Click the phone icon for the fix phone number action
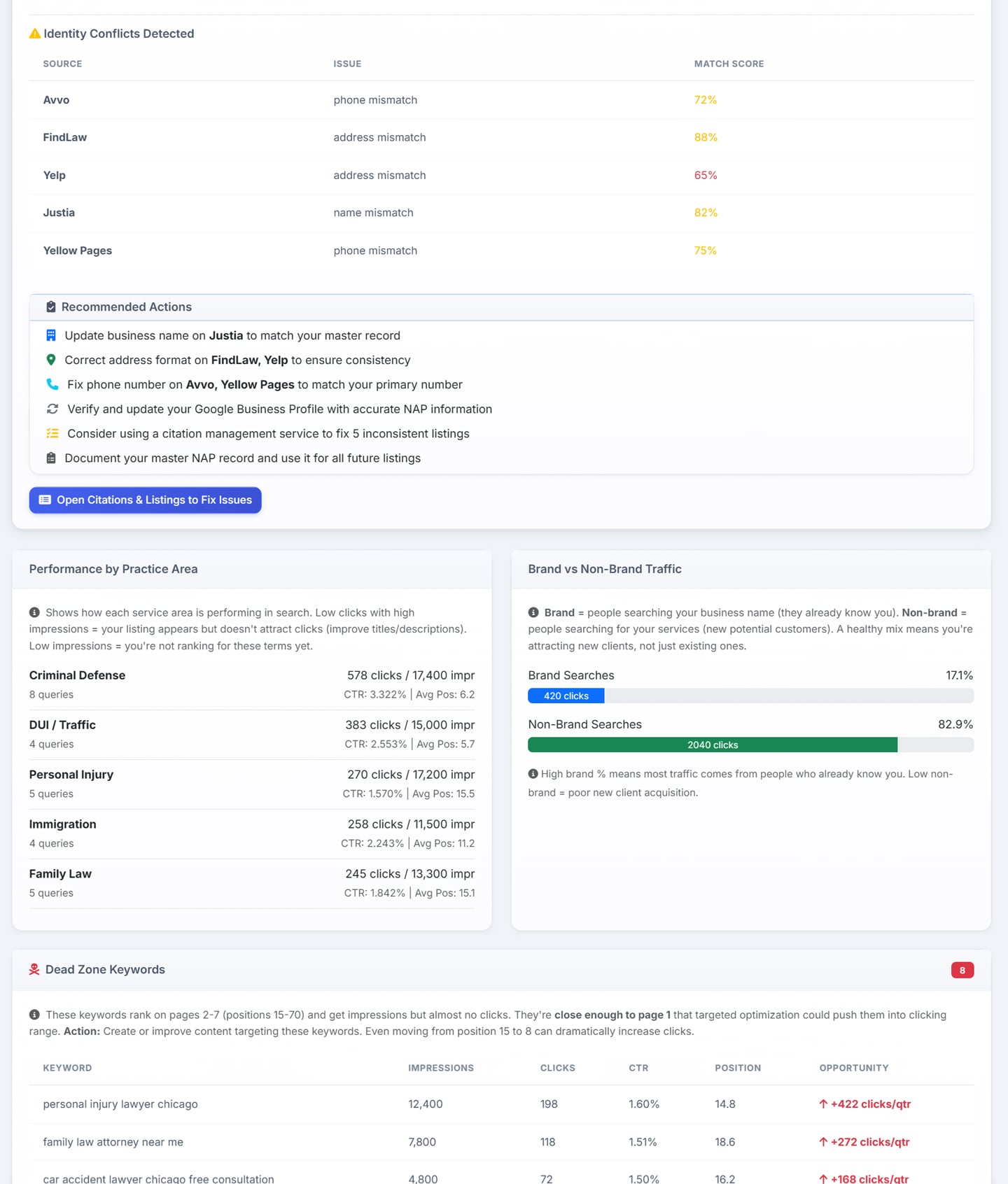 [x=52, y=385]
